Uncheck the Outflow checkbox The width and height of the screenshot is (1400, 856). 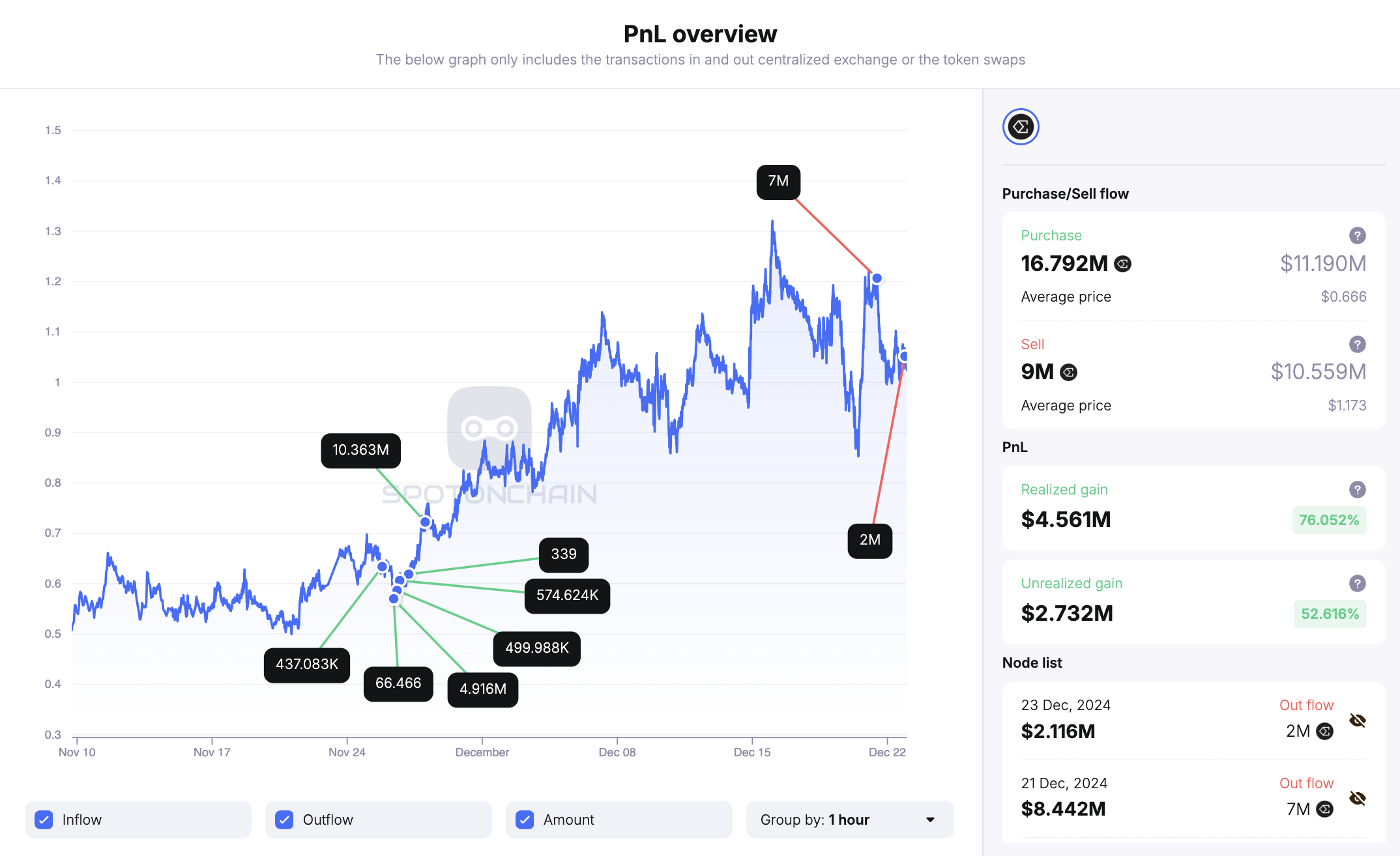(x=284, y=820)
